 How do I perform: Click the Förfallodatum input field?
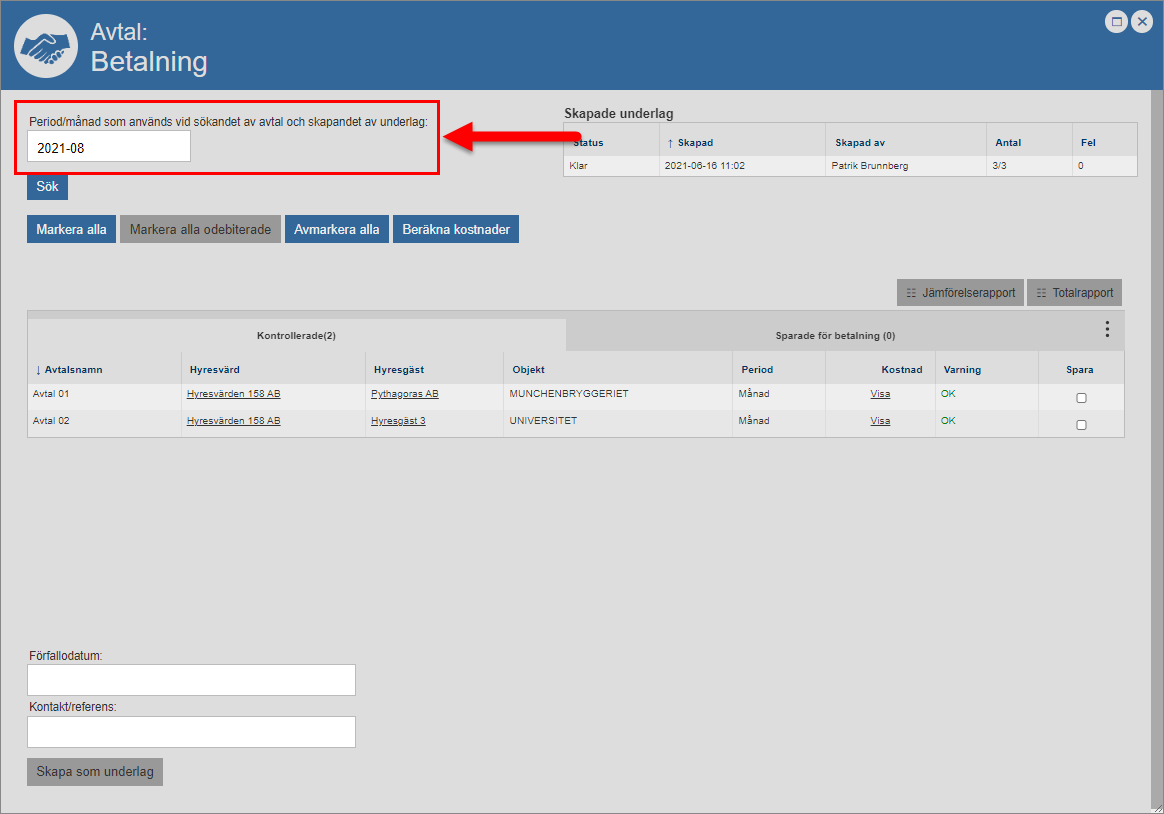click(x=191, y=680)
